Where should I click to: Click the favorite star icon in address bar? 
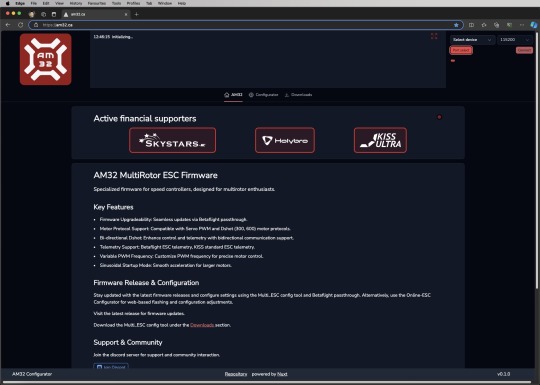[x=456, y=25]
